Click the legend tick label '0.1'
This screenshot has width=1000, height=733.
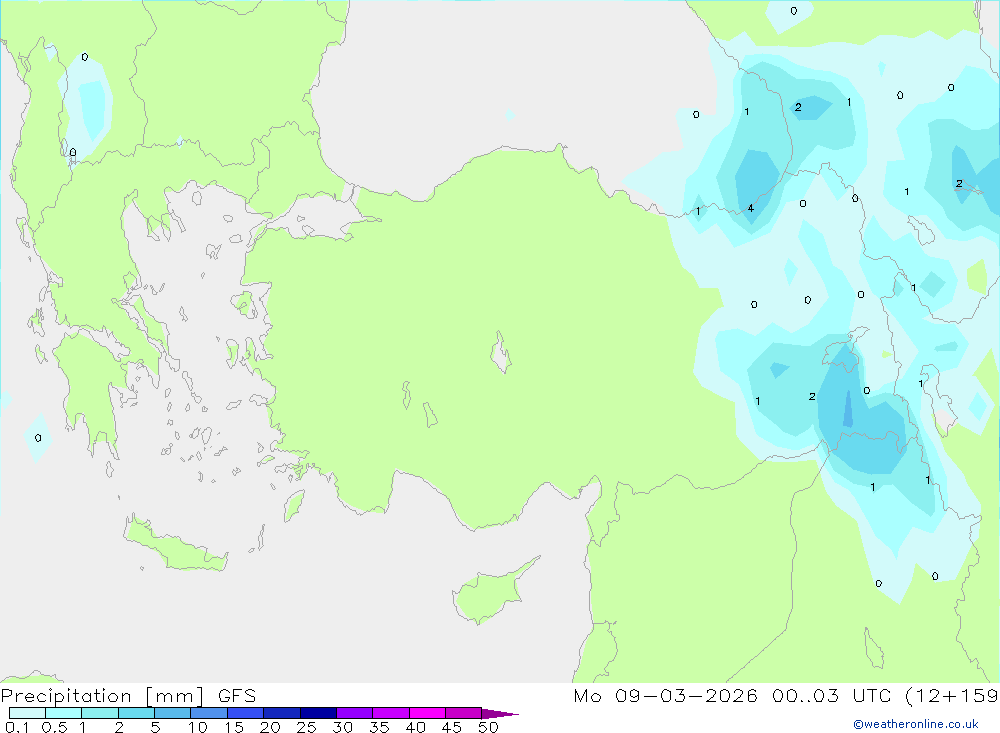click(x=17, y=727)
